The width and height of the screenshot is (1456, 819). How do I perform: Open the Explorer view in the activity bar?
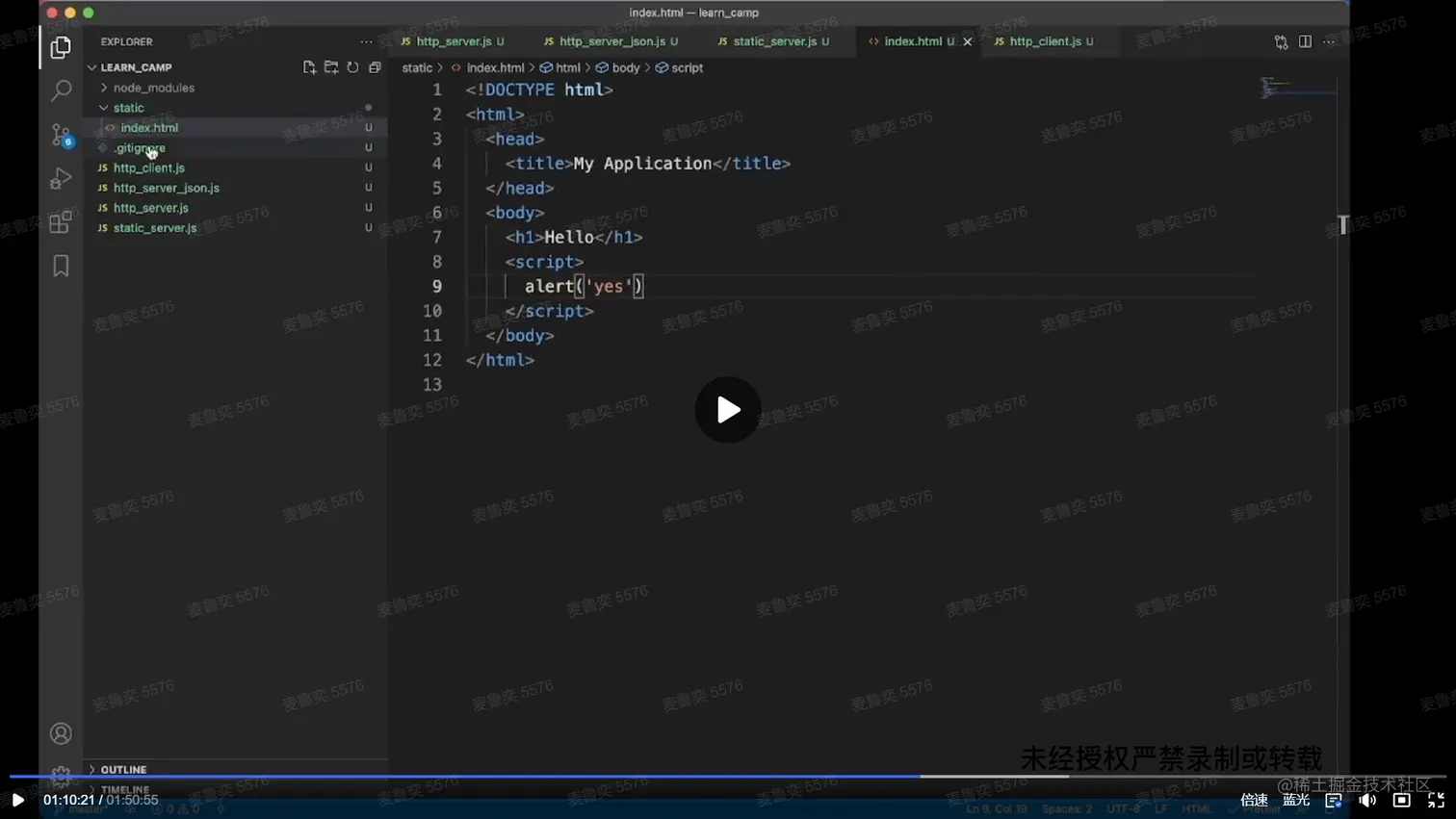61,47
